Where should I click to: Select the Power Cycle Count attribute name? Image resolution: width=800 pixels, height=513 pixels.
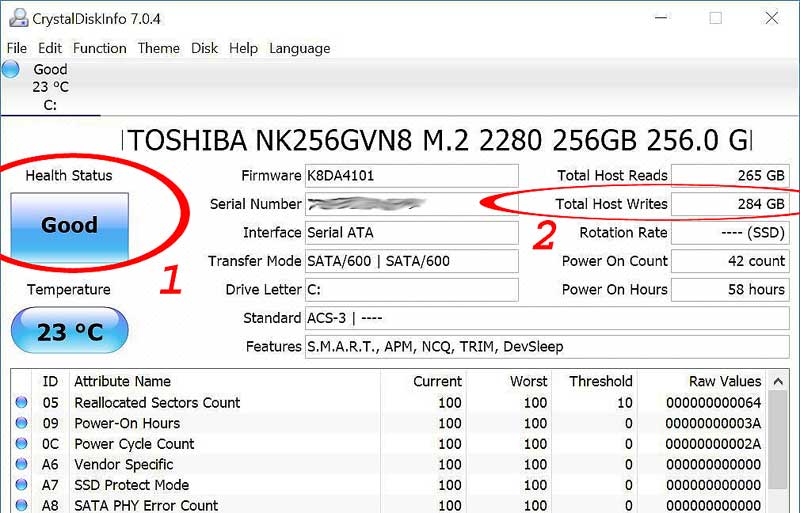(x=134, y=444)
